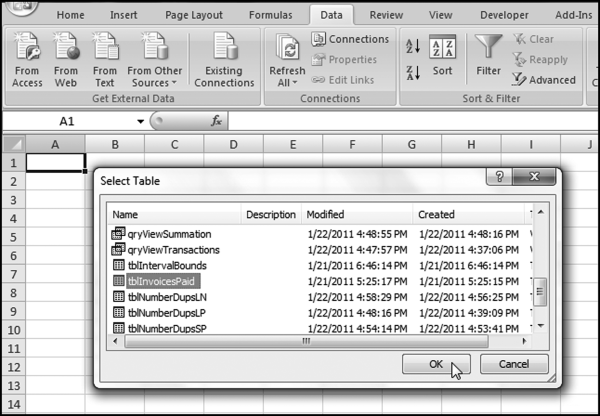The width and height of the screenshot is (600, 416).
Task: Click the Connections button in ribbon
Action: click(350, 39)
